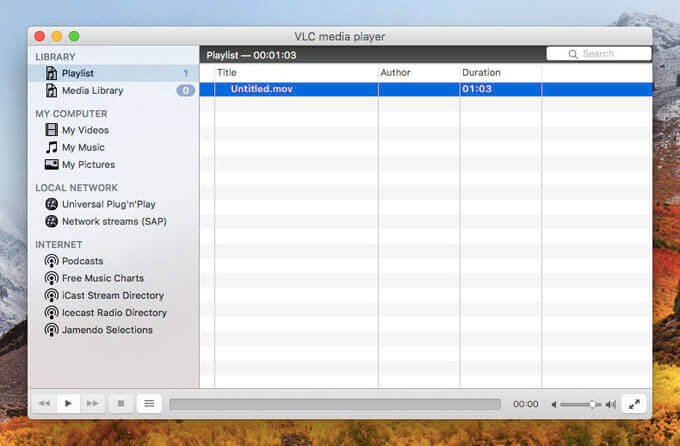
Task: Sort by the Author column header
Action: pyautogui.click(x=419, y=72)
